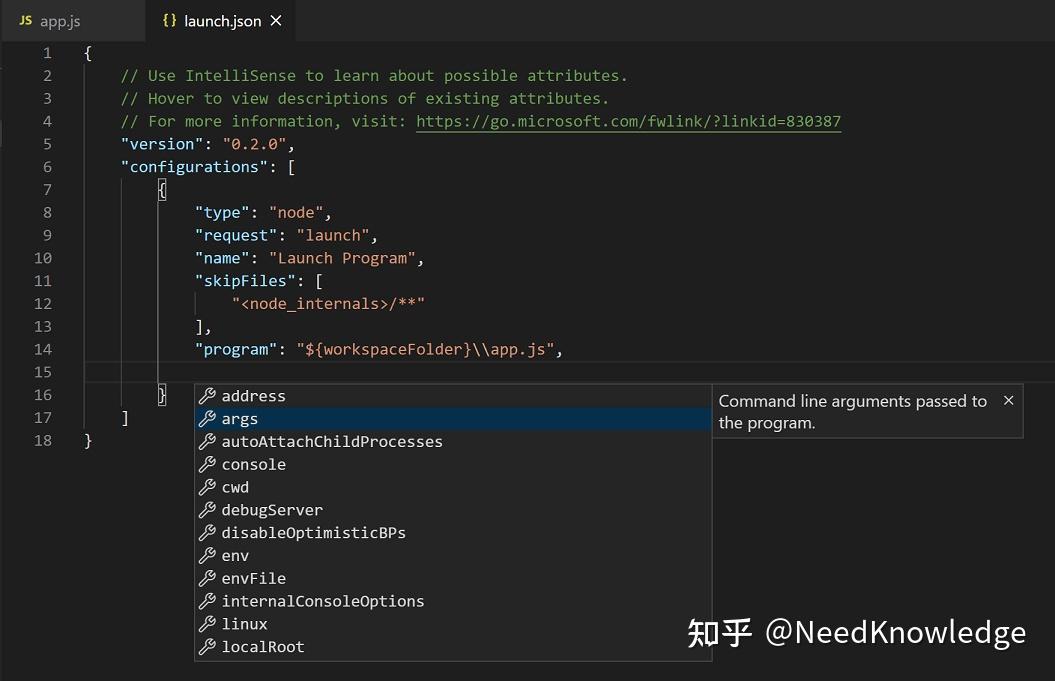The image size is (1055, 681).
Task: Select the "internalConsoleOptions" suggestion
Action: tap(324, 601)
